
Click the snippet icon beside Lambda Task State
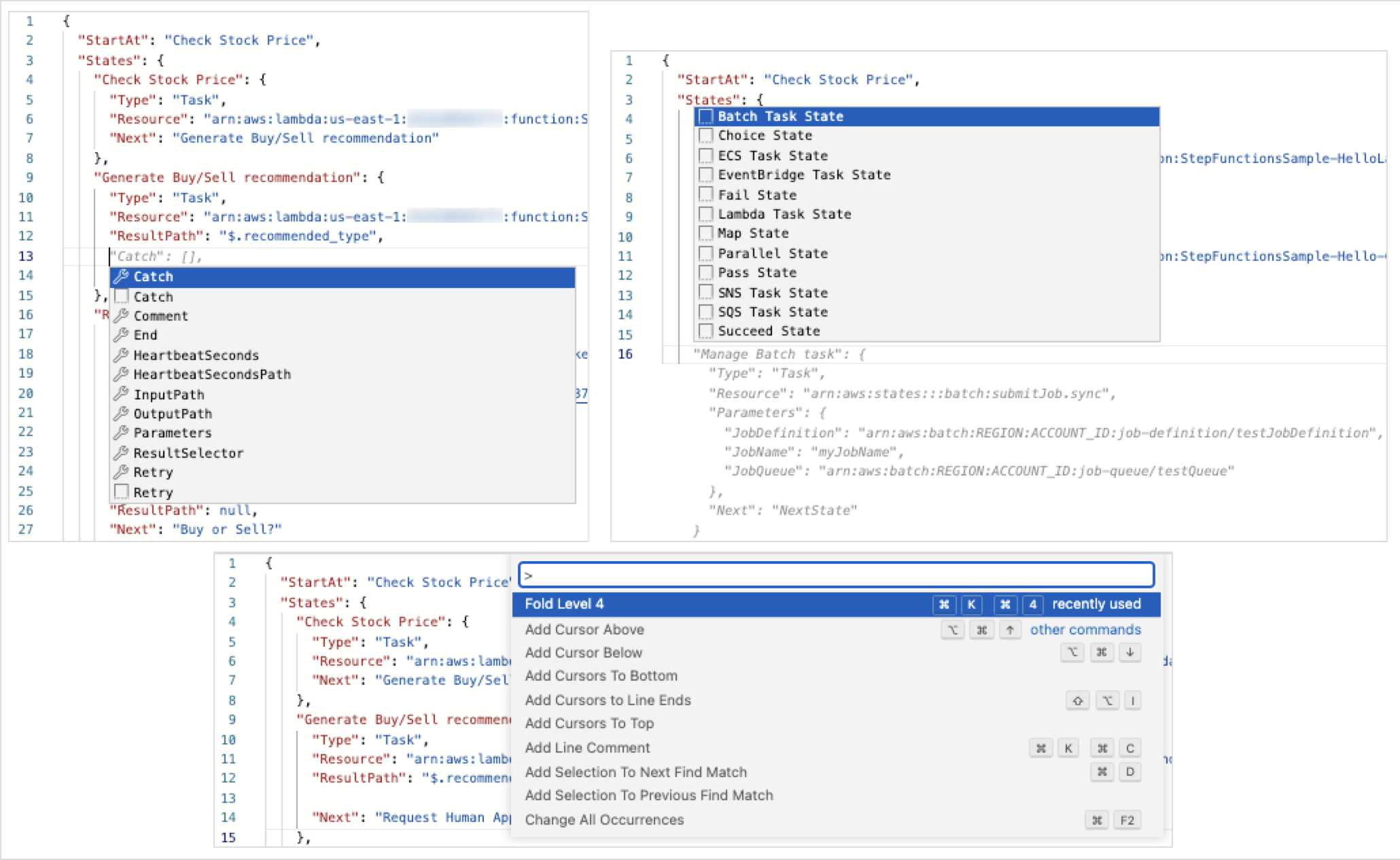coord(706,214)
